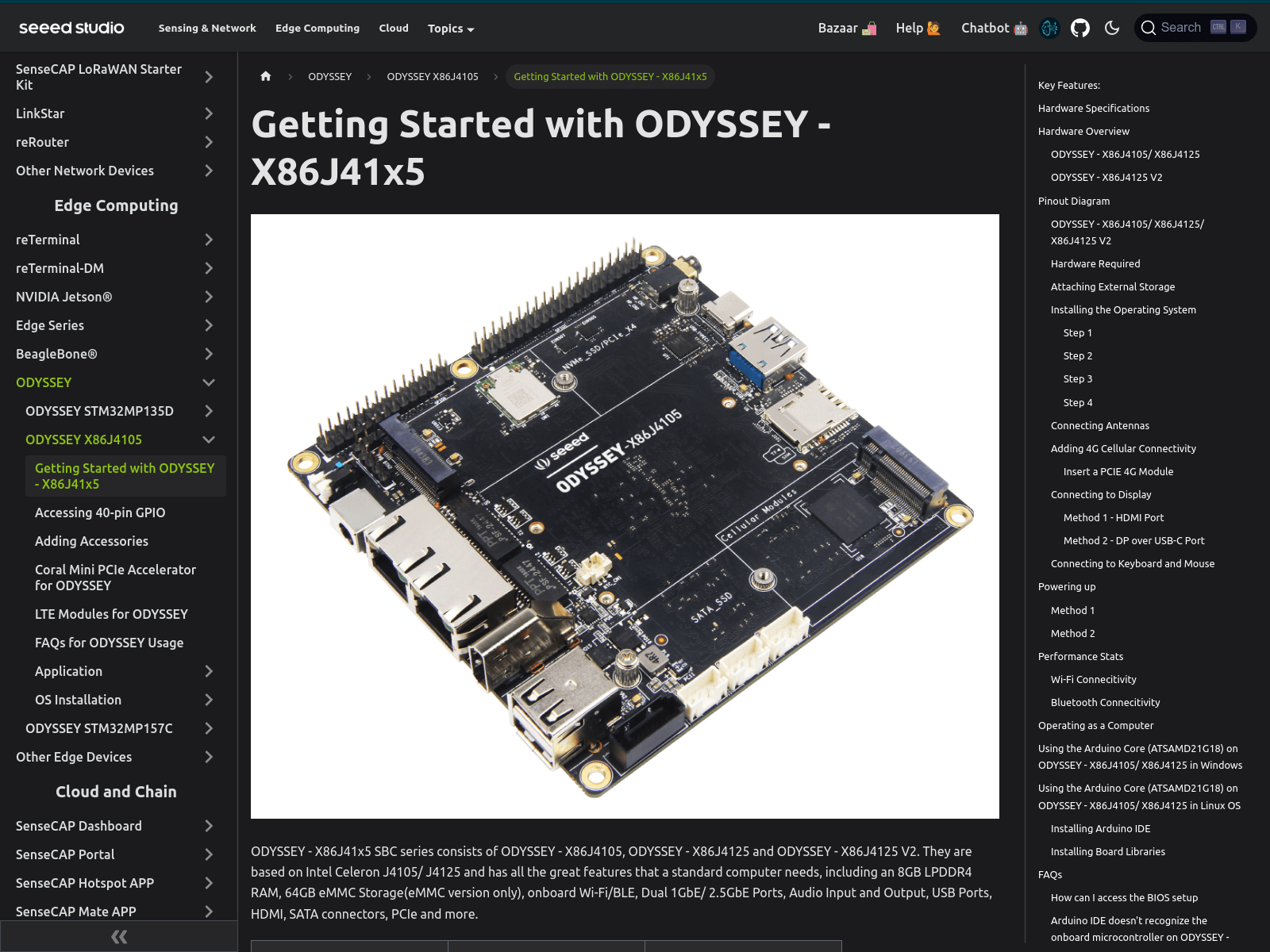Viewport: 1270px width, 952px height.
Task: Jump to How can I access BIOS setup
Action: pyautogui.click(x=1124, y=897)
